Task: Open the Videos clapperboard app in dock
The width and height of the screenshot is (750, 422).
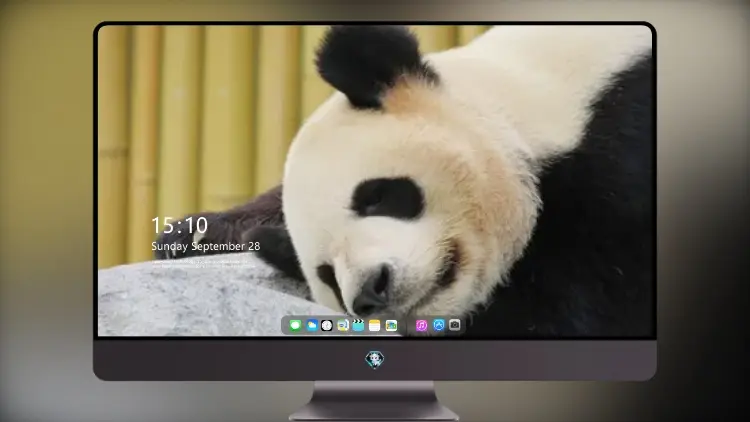Action: coord(358,325)
